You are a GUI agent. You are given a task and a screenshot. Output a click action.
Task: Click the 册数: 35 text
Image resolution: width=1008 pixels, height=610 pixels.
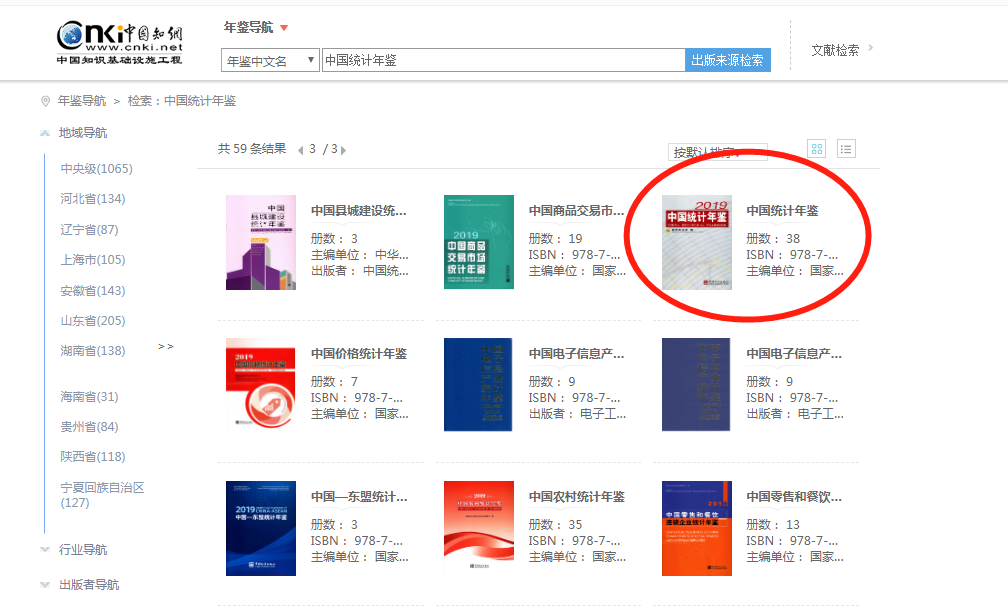[555, 525]
